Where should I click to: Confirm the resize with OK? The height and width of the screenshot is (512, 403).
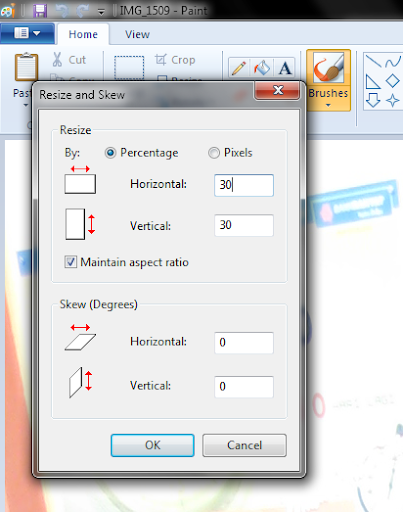[153, 445]
